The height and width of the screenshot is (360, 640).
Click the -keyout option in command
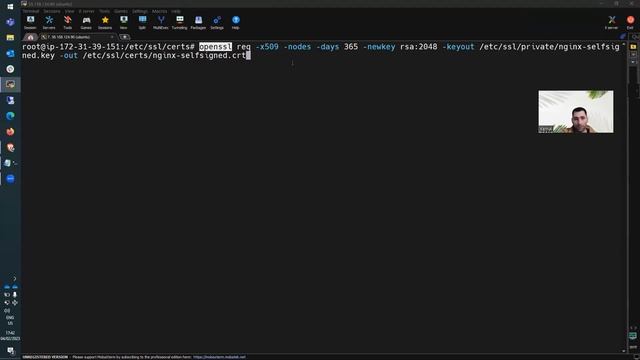point(458,47)
